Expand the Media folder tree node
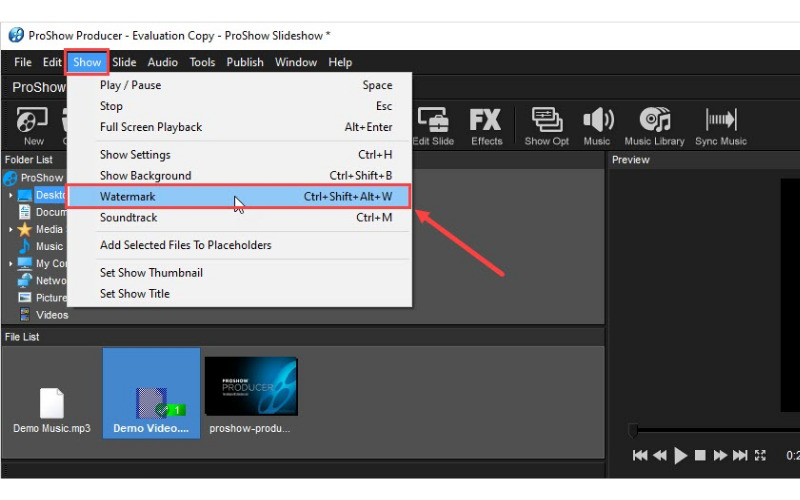 (10, 230)
